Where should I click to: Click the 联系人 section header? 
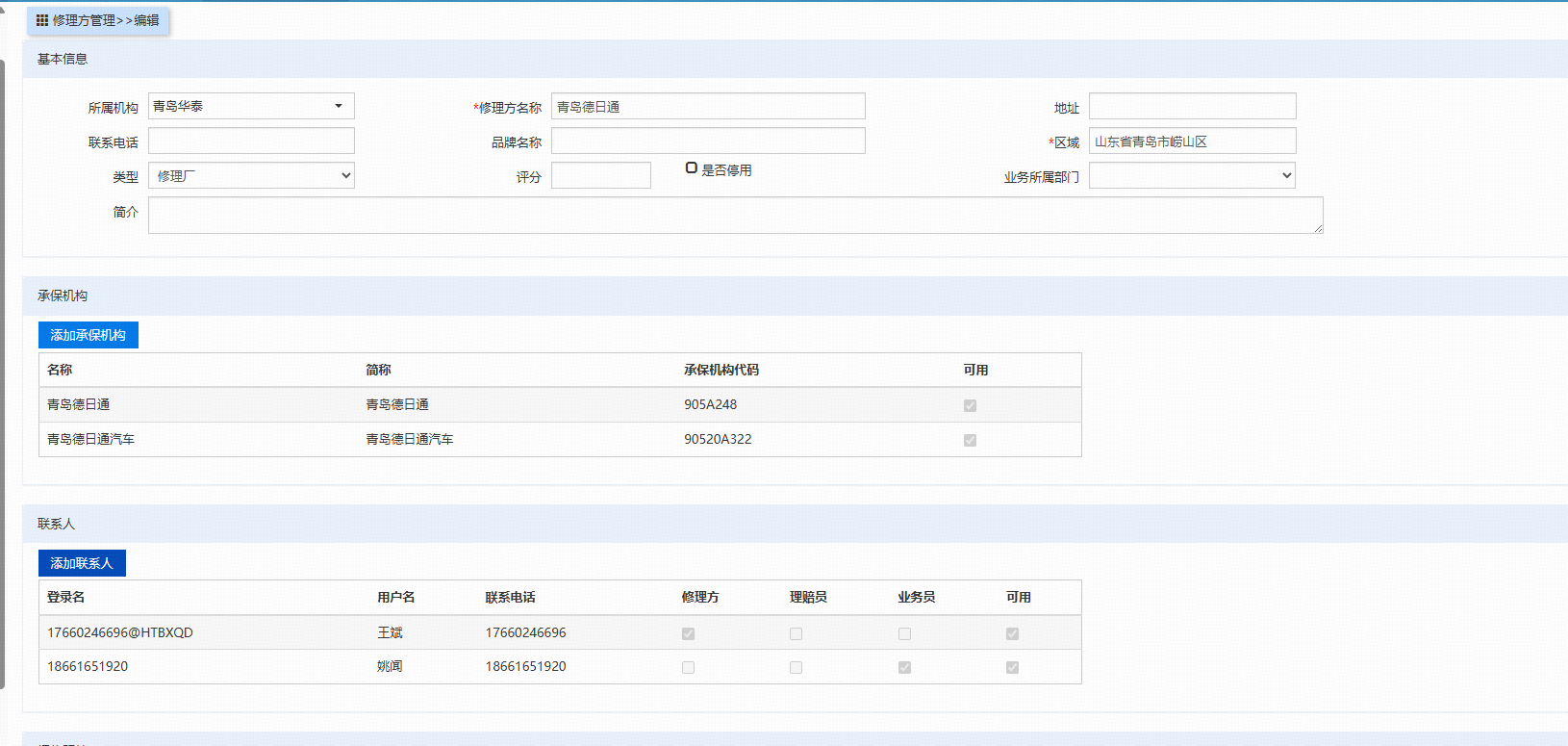(56, 524)
